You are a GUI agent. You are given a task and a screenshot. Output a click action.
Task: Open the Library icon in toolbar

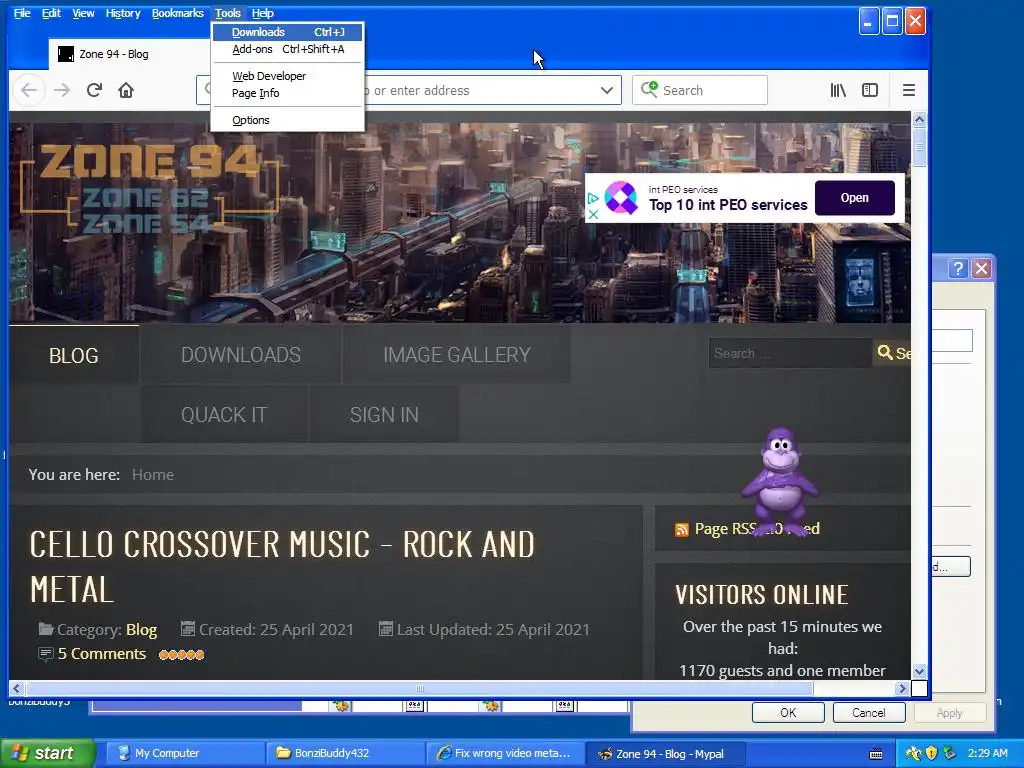point(838,90)
